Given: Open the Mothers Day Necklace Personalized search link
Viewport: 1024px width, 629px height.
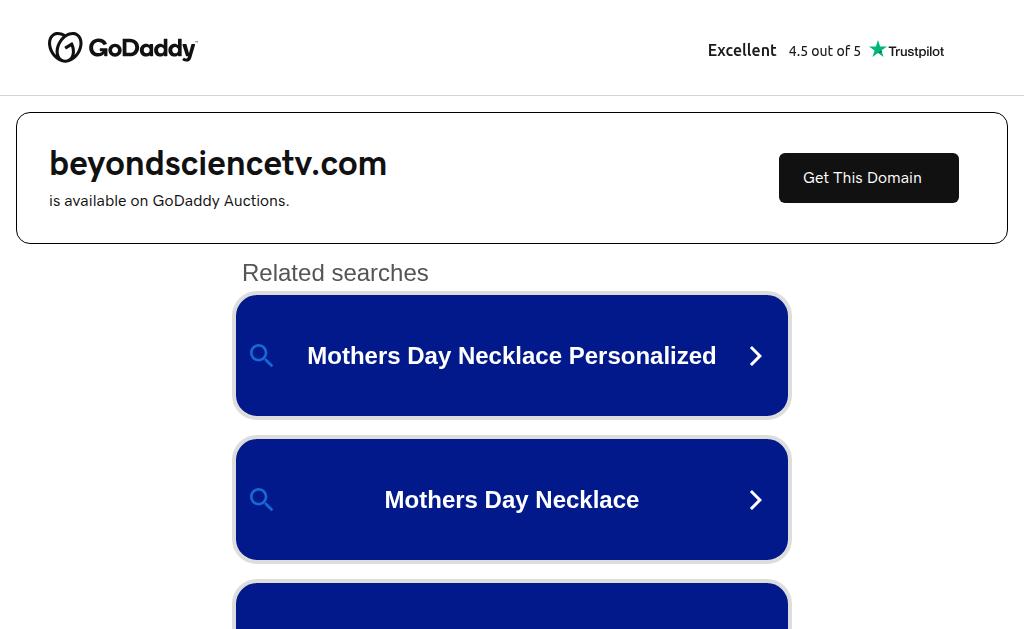Looking at the screenshot, I should tap(511, 356).
